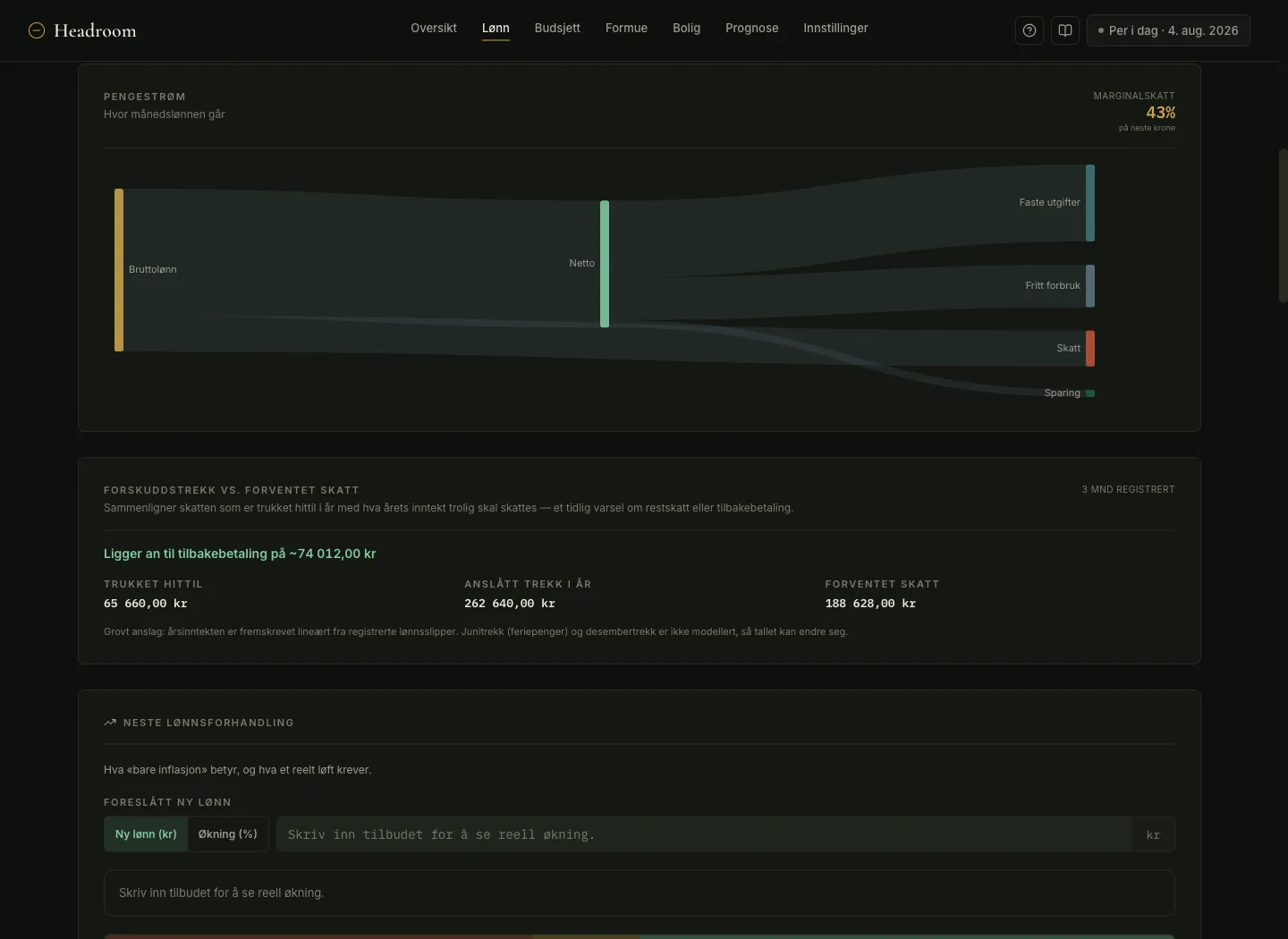1288x939 pixels.
Task: Select the Ny lønn (kr) toggle
Action: 146,834
